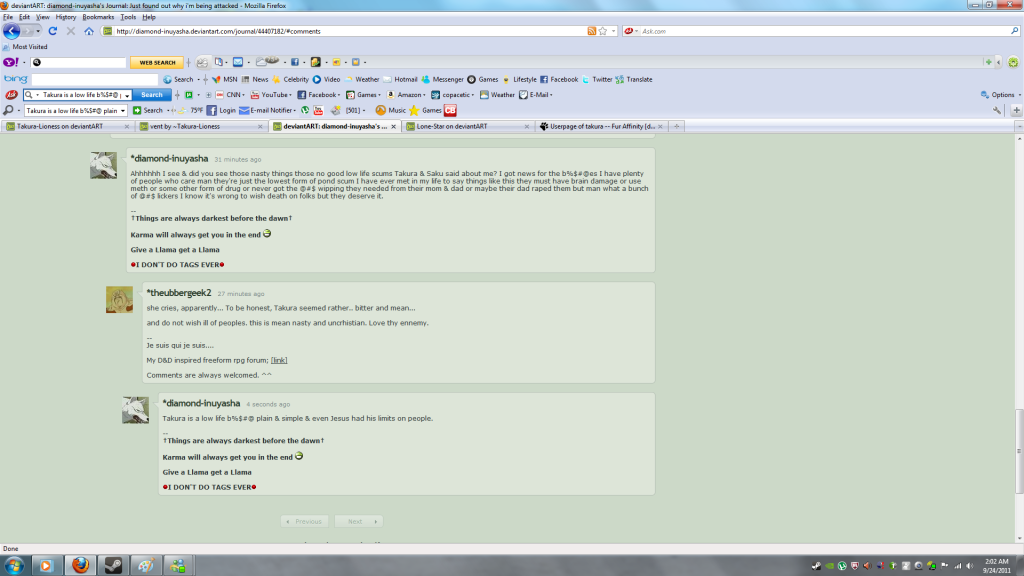Click the wrench settings icon on the toolbar

pos(997,110)
